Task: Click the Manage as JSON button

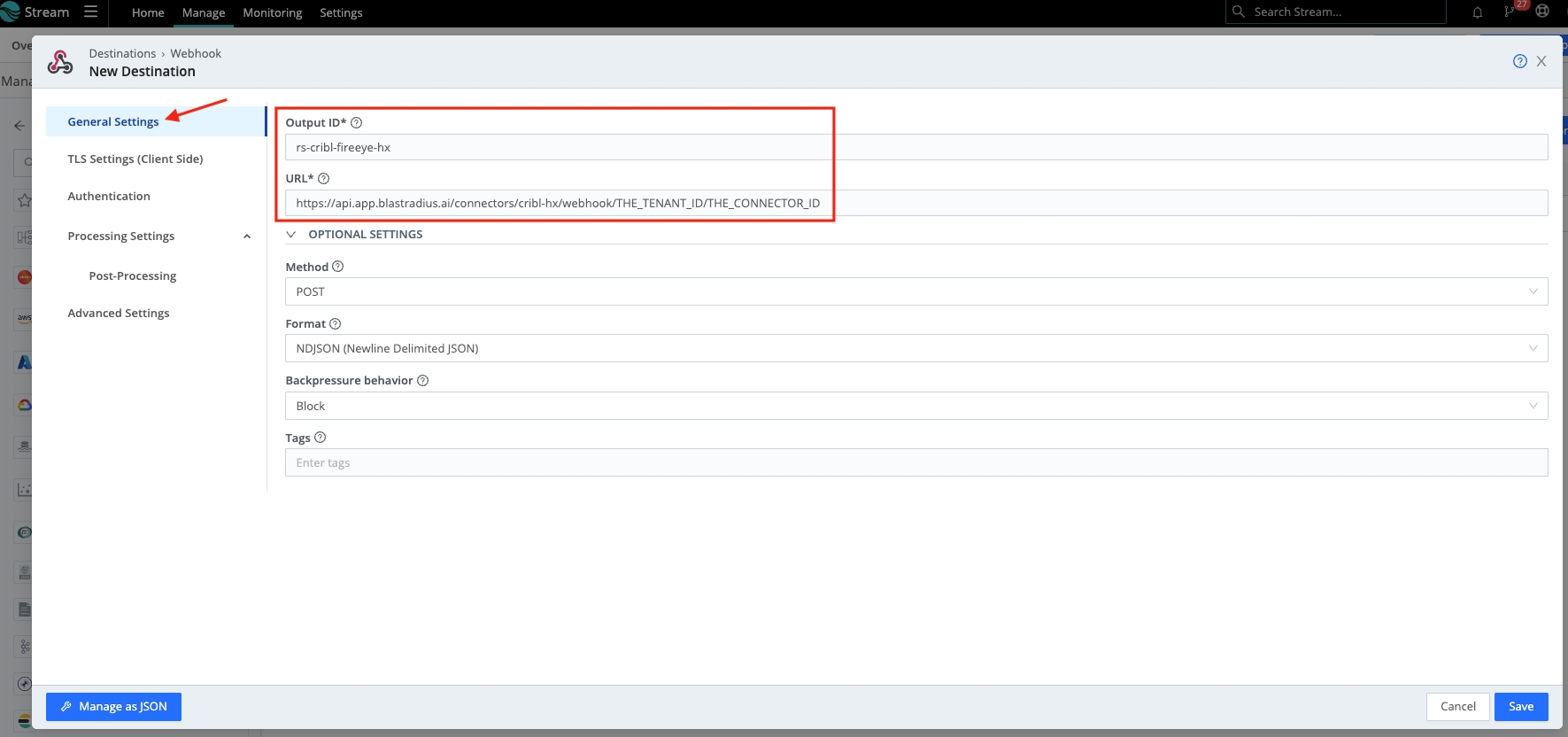Action: (x=113, y=707)
